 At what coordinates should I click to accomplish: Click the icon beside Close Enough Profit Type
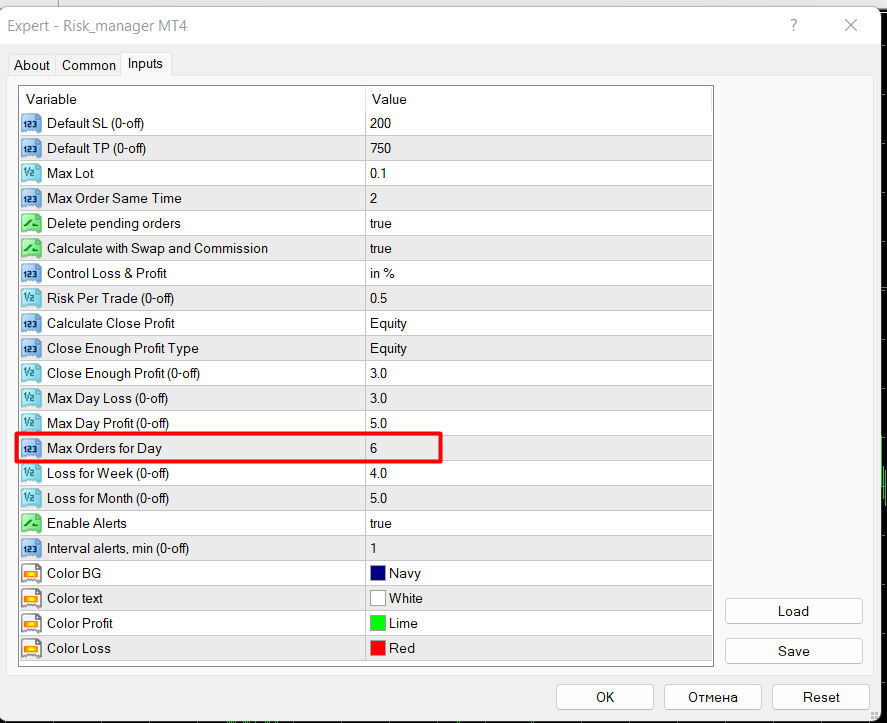31,348
